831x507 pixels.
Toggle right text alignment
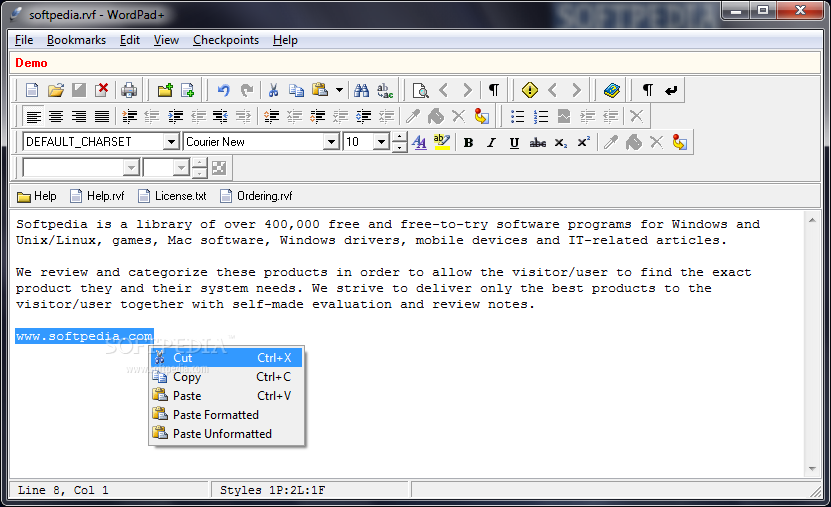[79, 116]
